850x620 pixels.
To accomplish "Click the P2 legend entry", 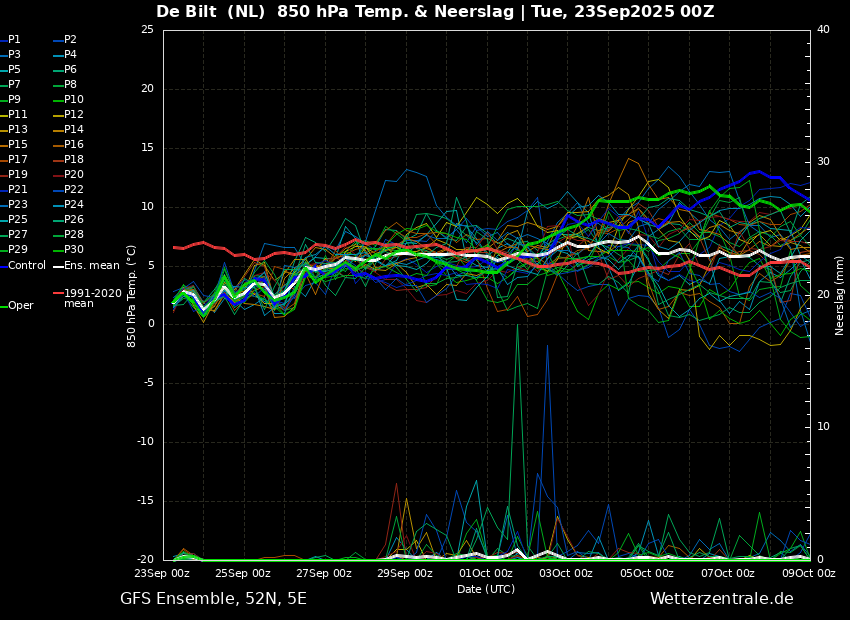I will 65,40.
